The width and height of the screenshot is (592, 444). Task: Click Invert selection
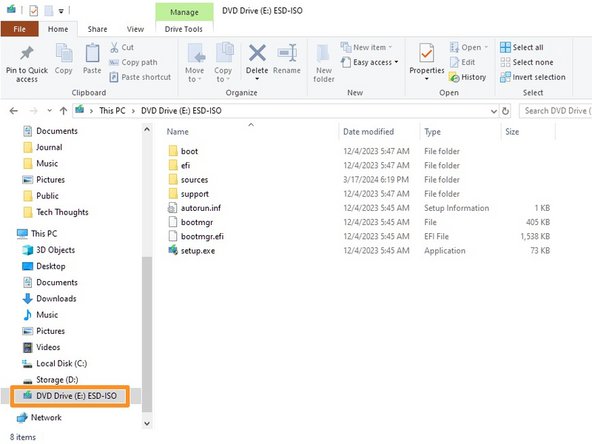(x=533, y=77)
